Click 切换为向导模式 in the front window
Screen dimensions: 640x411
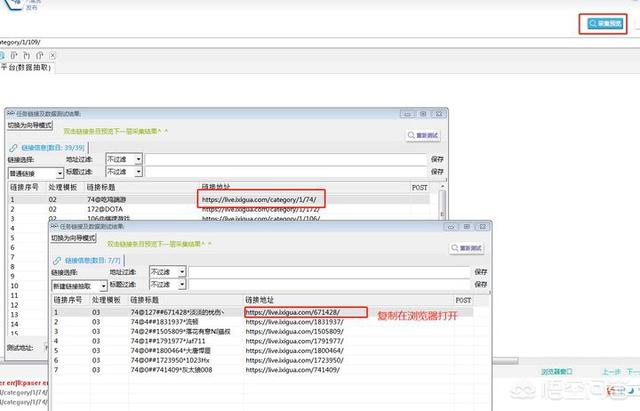(74, 239)
